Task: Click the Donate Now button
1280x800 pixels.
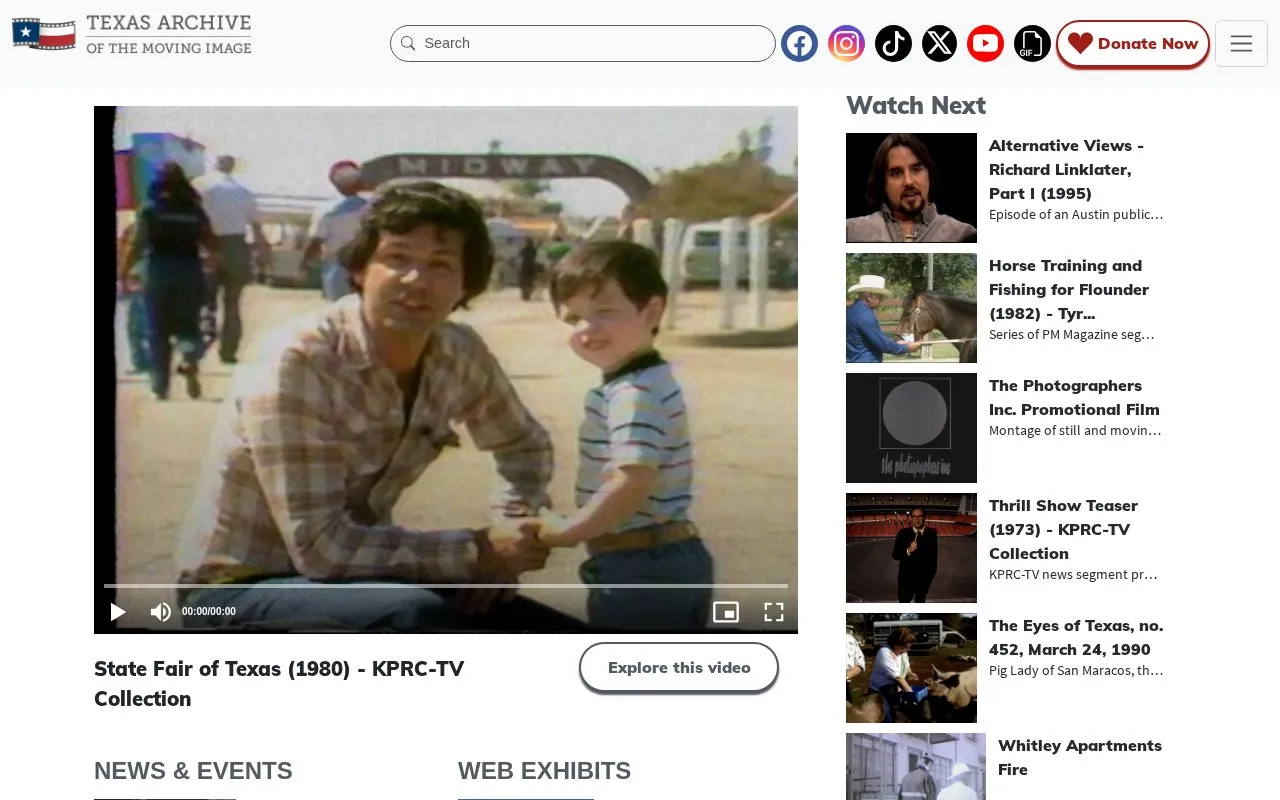Action: tap(1133, 43)
